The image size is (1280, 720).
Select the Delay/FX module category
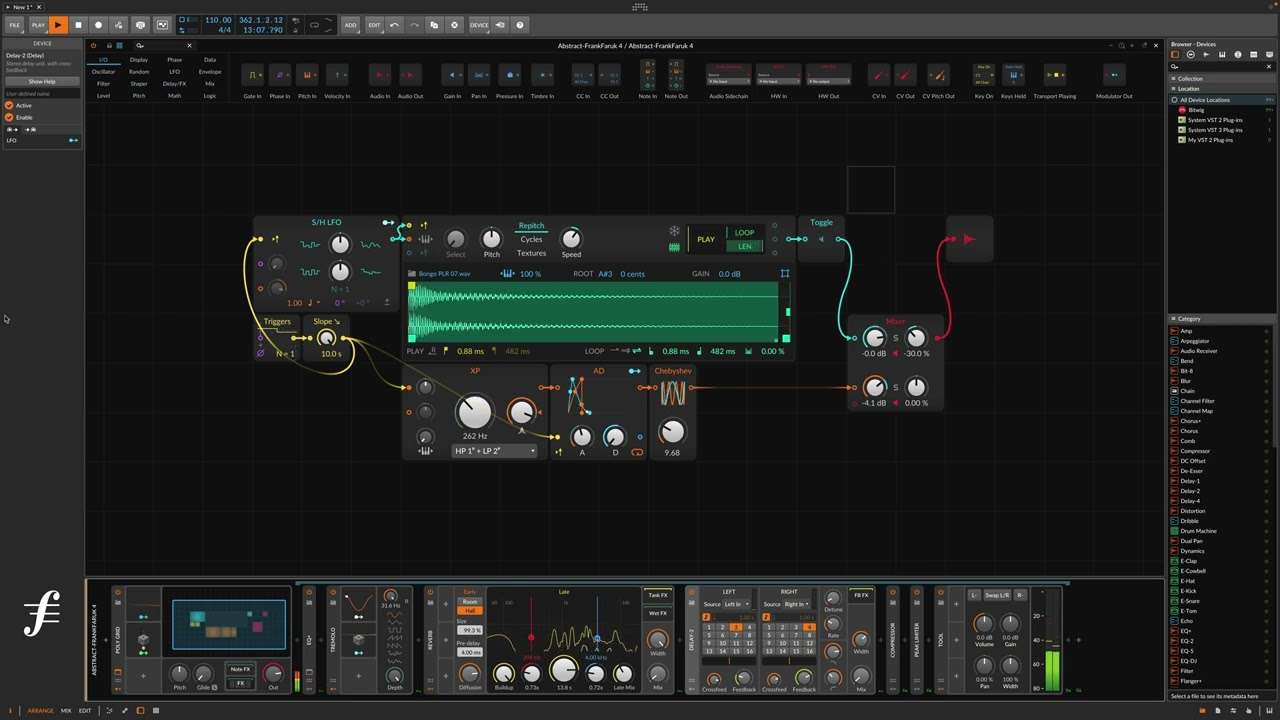(x=174, y=84)
